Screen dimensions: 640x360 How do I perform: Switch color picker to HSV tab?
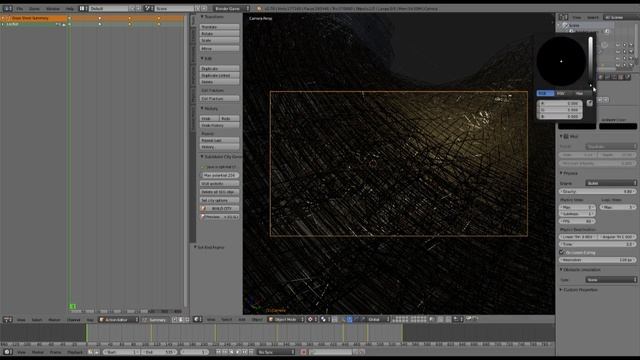tap(561, 93)
